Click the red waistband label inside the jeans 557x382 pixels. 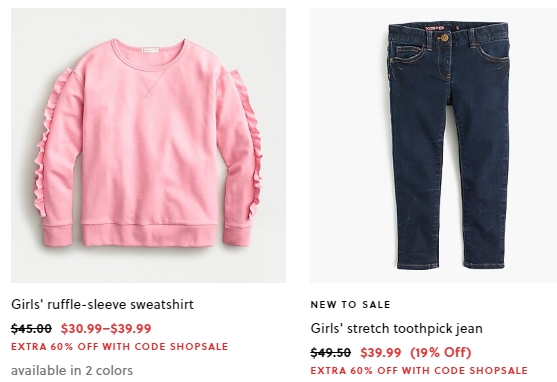434,28
